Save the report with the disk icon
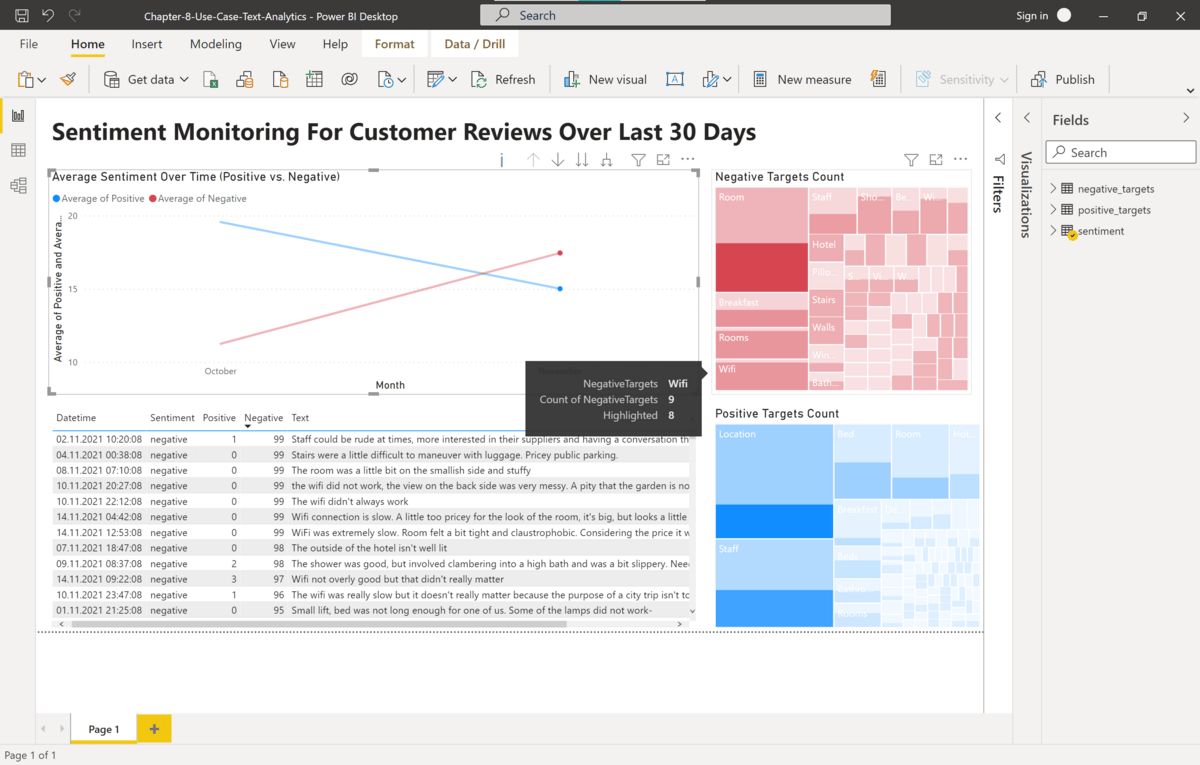Image resolution: width=1200 pixels, height=765 pixels. point(22,16)
